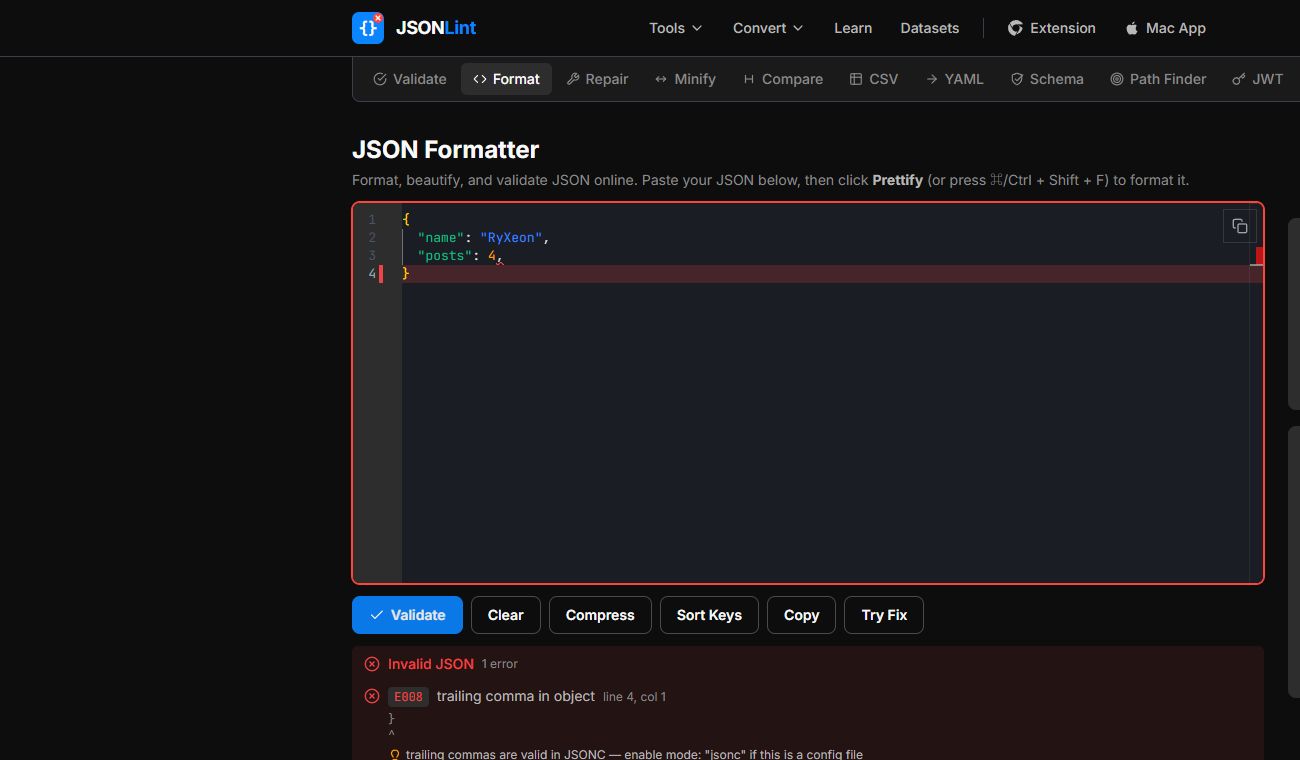Select the Format tab
Image resolution: width=1300 pixels, height=760 pixels.
[x=506, y=79]
